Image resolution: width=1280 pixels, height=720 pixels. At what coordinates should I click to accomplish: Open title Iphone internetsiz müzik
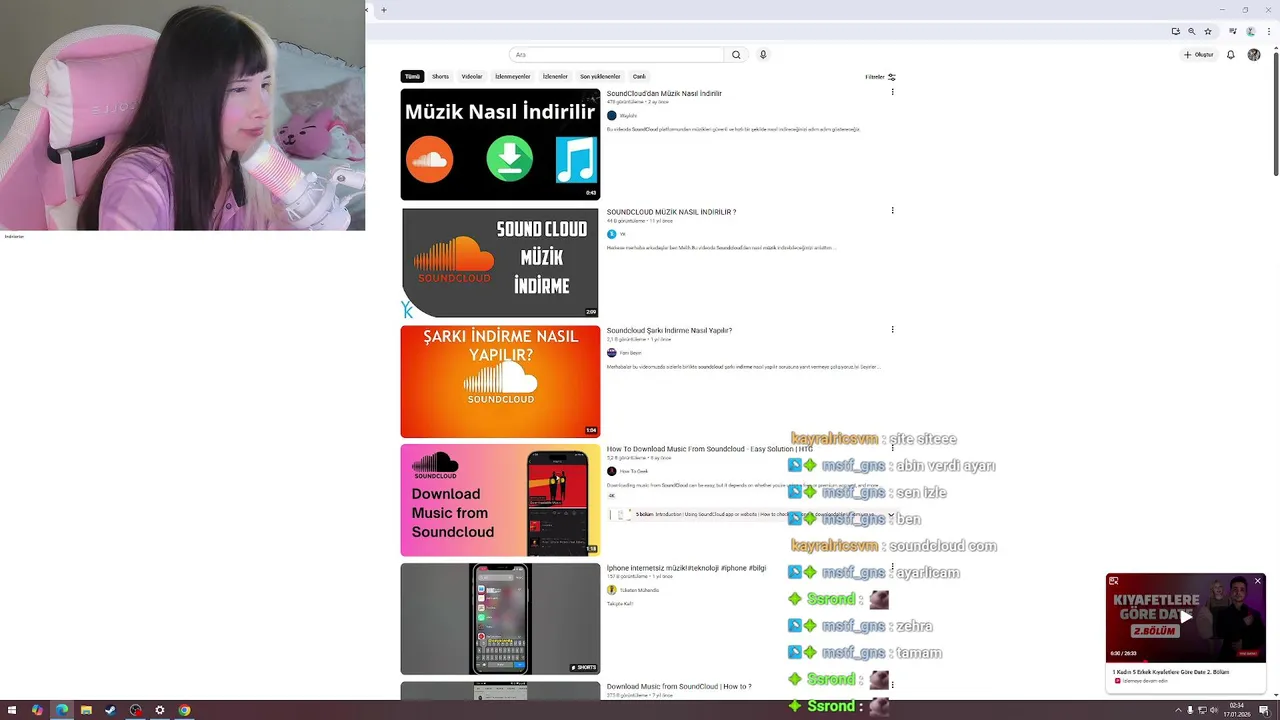pyautogui.click(x=686, y=568)
